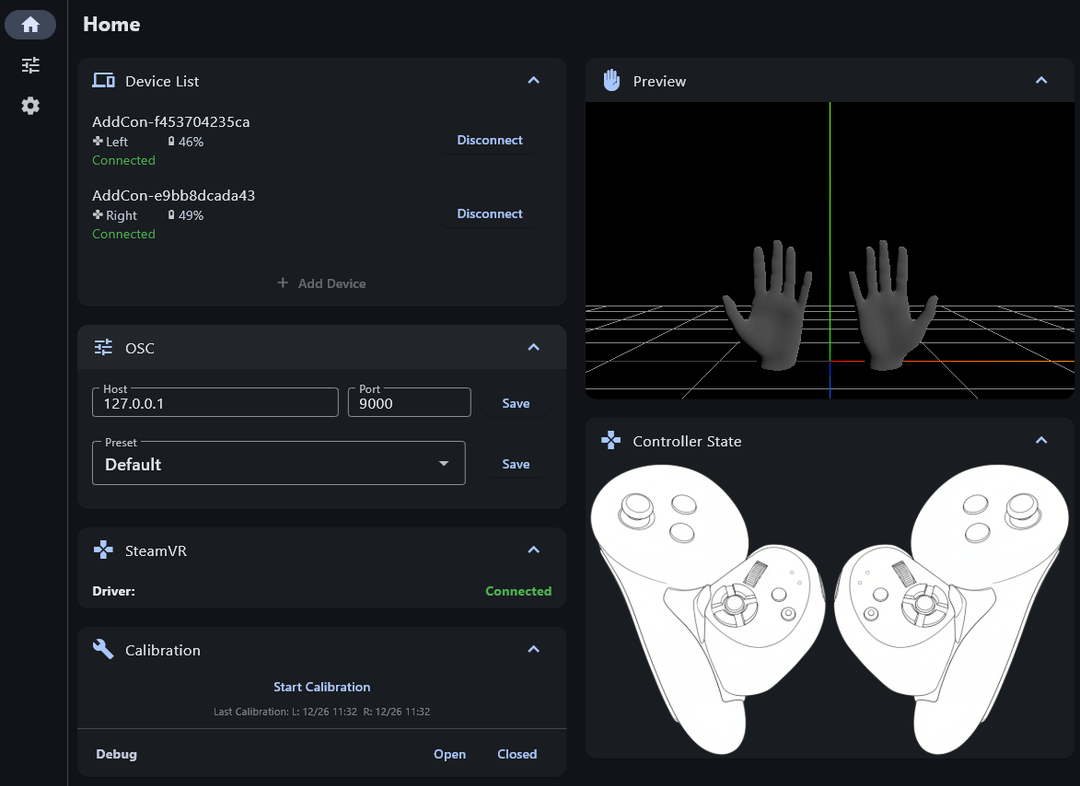Click the Device List panel icon
1080x786 pixels.
pos(103,81)
